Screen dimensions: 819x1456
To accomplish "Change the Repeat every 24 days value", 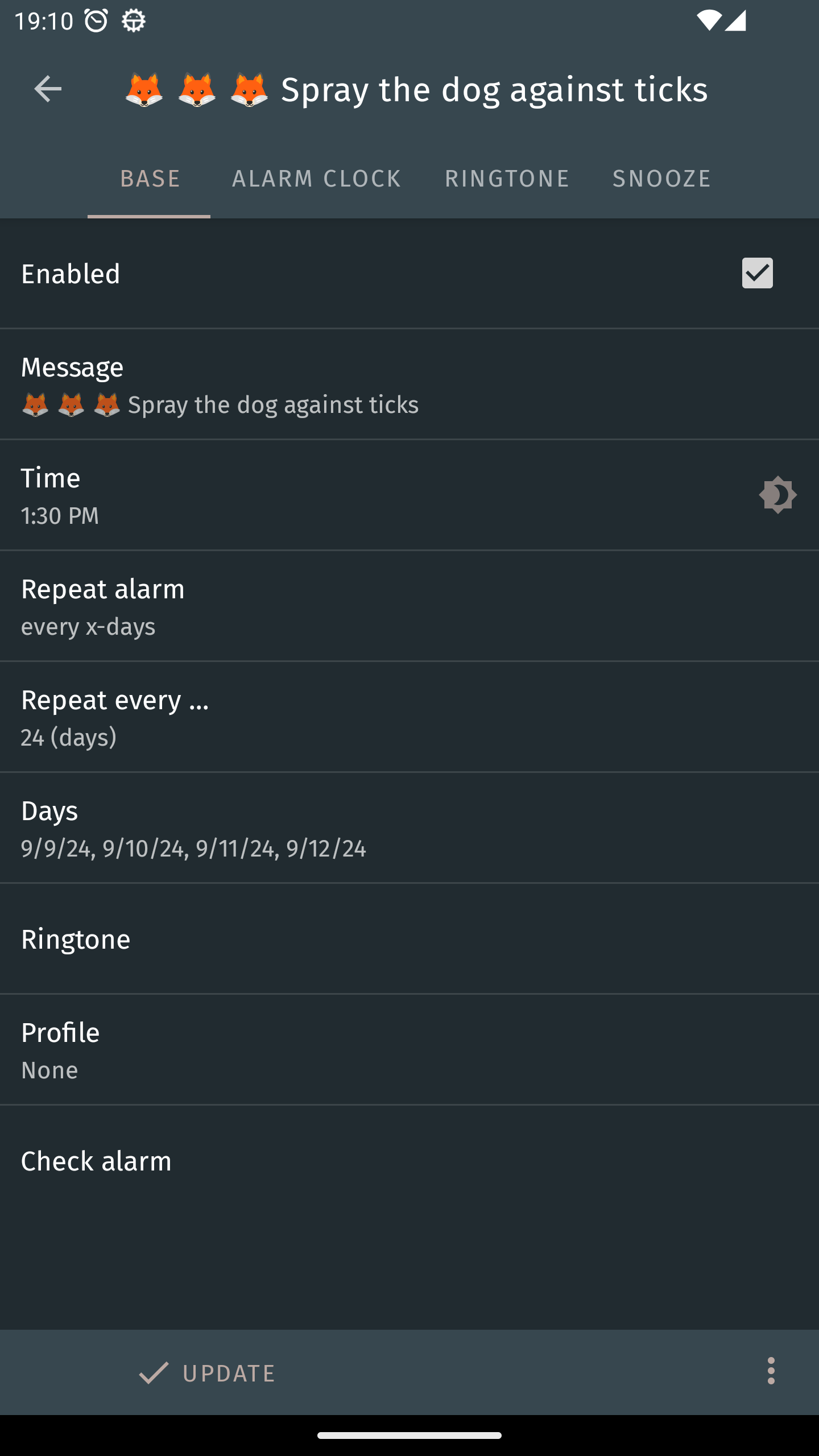I will click(x=409, y=717).
